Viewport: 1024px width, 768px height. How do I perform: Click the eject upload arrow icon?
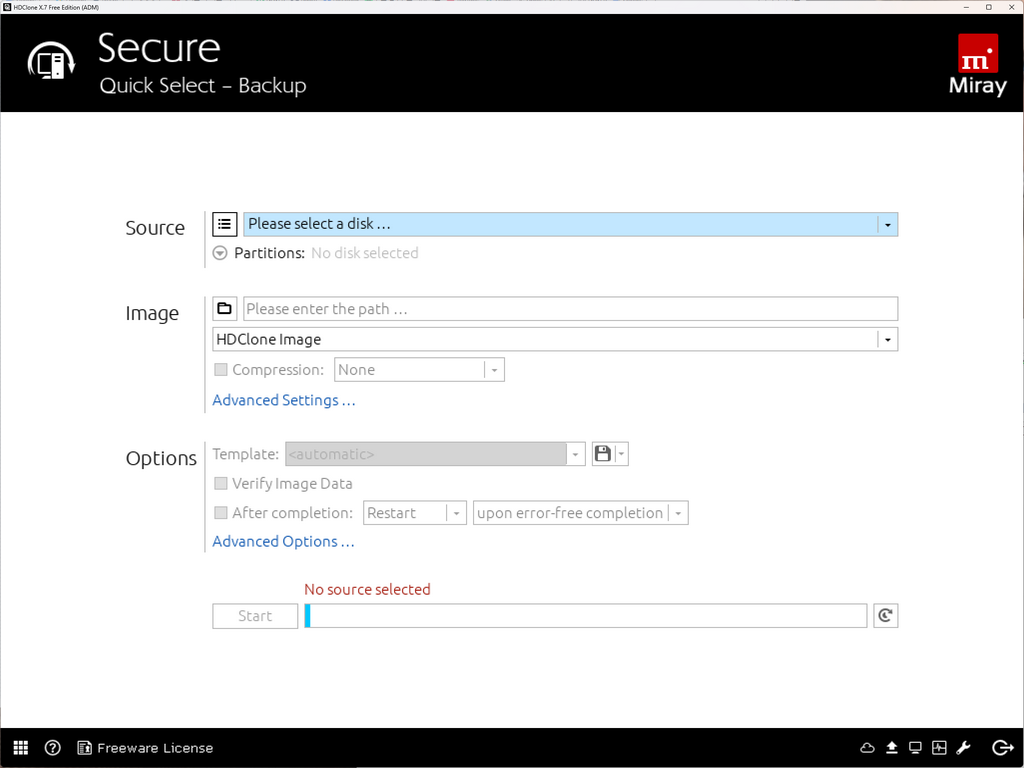point(891,748)
